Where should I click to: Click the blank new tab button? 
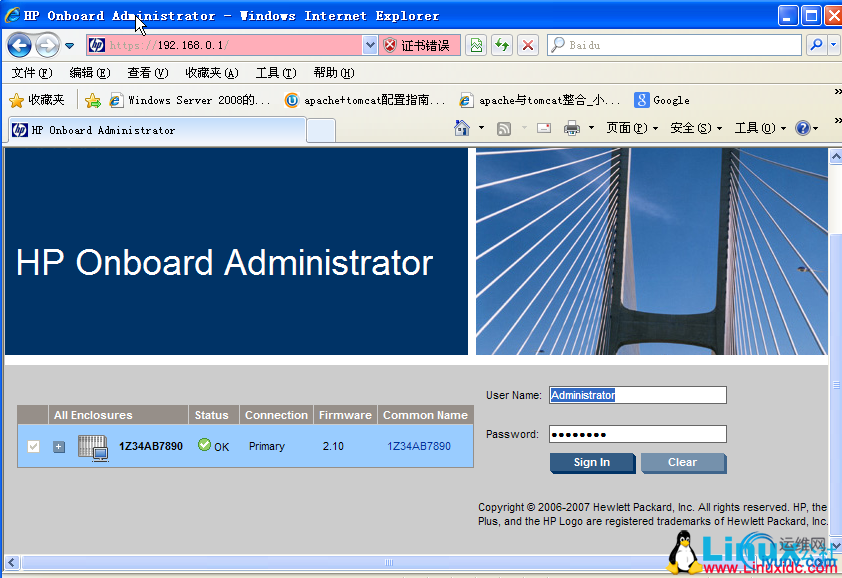[x=321, y=131]
